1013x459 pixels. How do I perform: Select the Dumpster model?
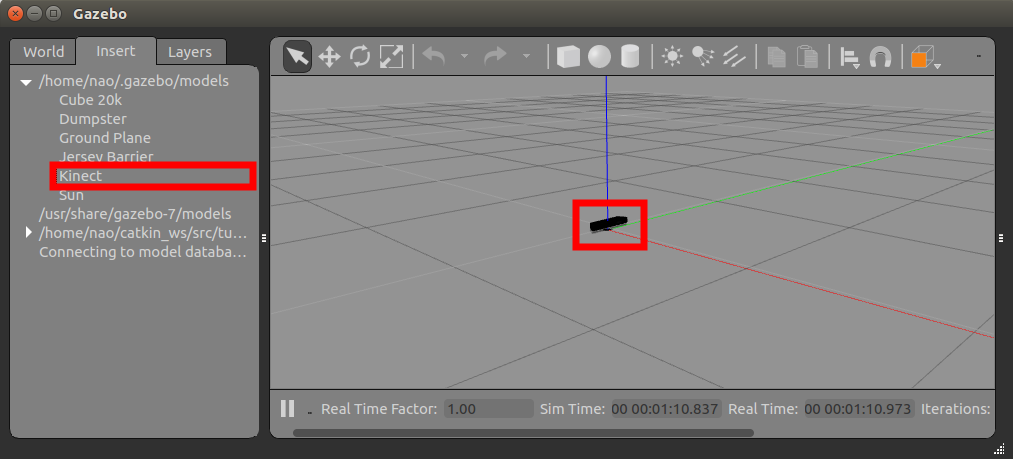click(x=93, y=119)
